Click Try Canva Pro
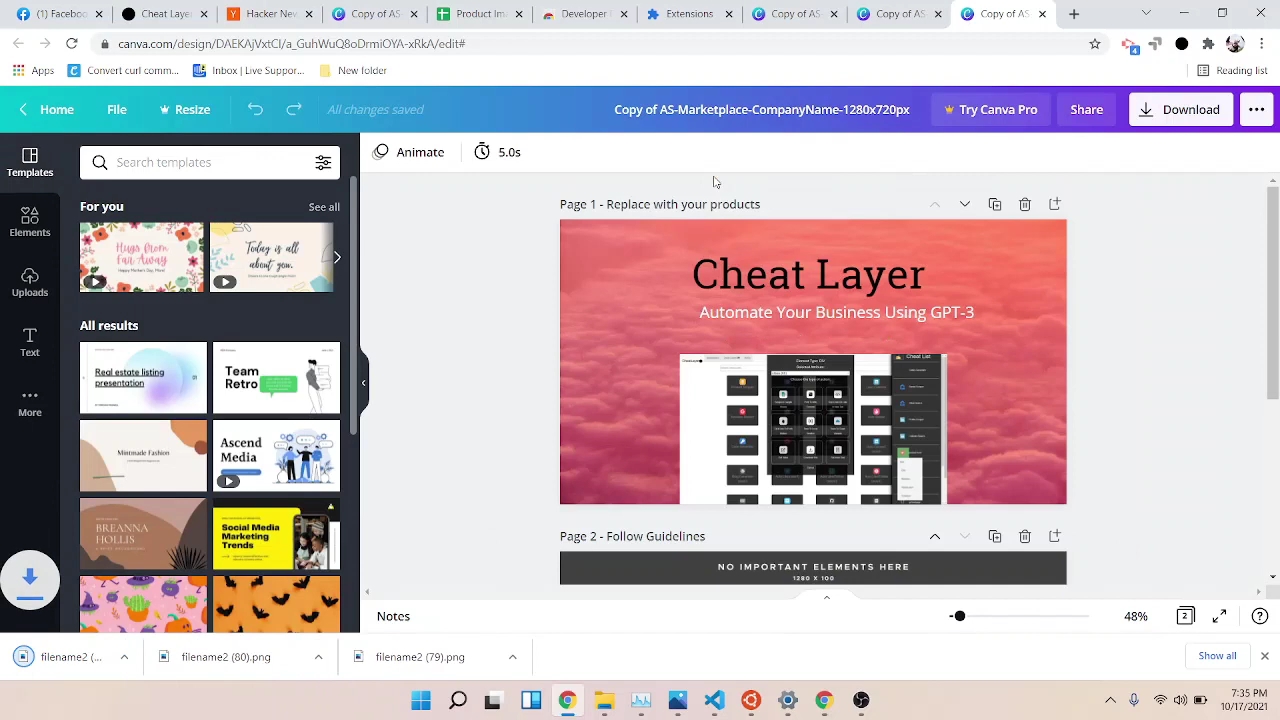 point(990,109)
